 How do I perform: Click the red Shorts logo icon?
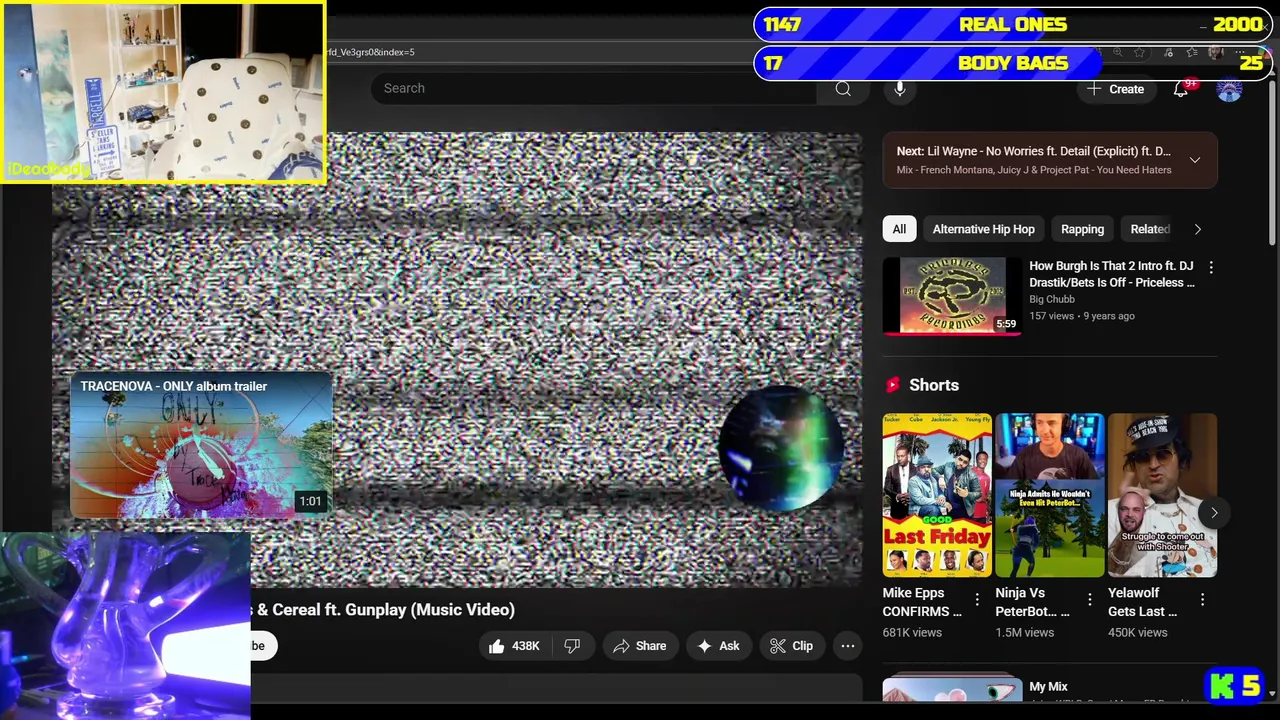[892, 385]
